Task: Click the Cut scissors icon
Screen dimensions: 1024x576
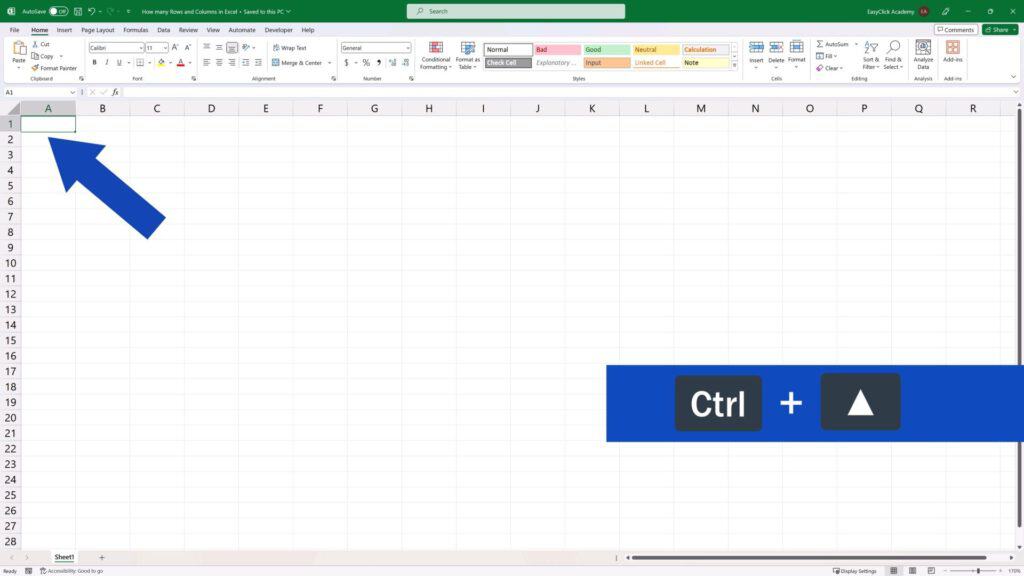Action: [35, 44]
